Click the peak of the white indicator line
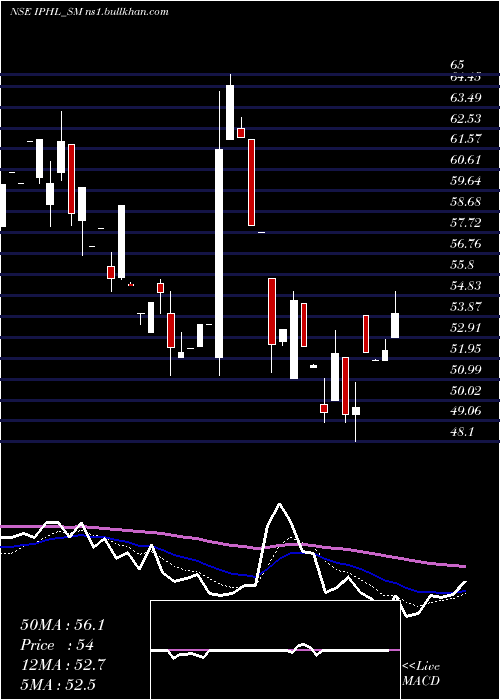500x700 pixels. tap(279, 504)
